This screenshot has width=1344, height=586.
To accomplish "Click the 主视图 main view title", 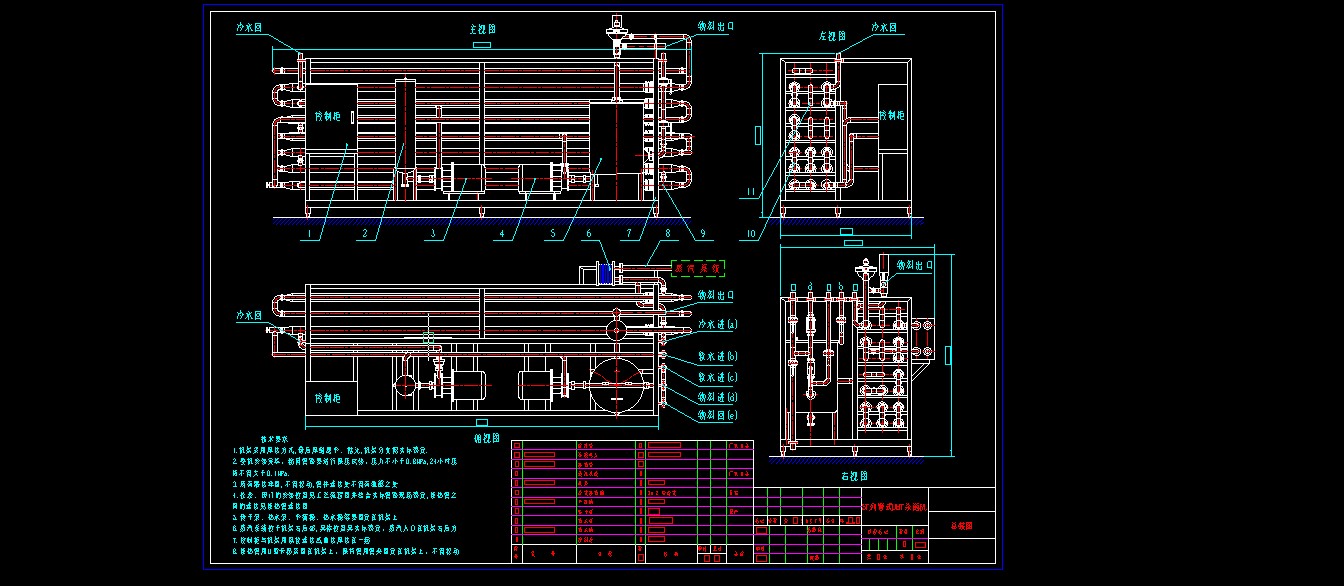I will (x=485, y=28).
